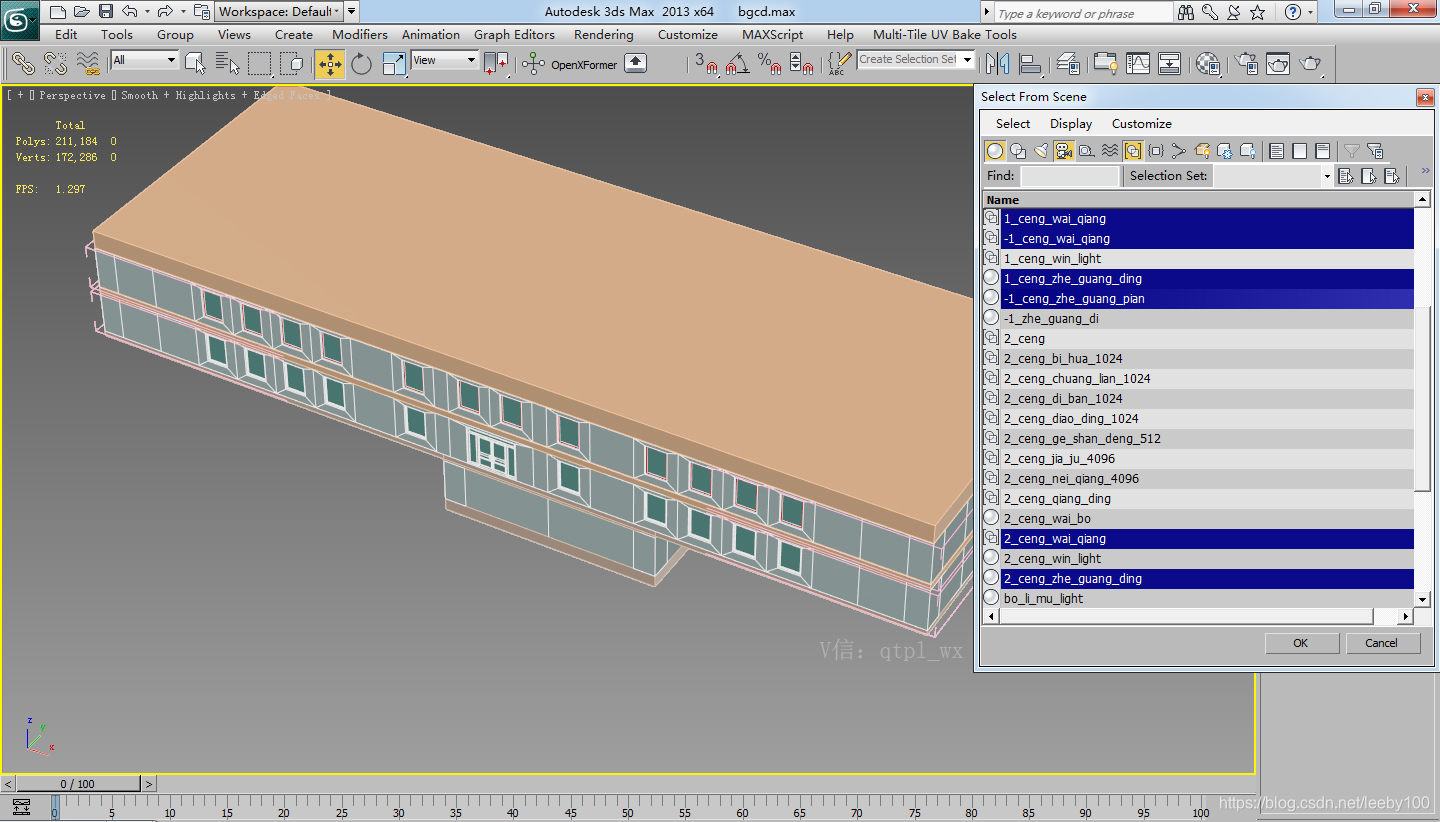Click the binoculars search icon
Viewport: 1440px width, 822px height.
[x=1186, y=13]
